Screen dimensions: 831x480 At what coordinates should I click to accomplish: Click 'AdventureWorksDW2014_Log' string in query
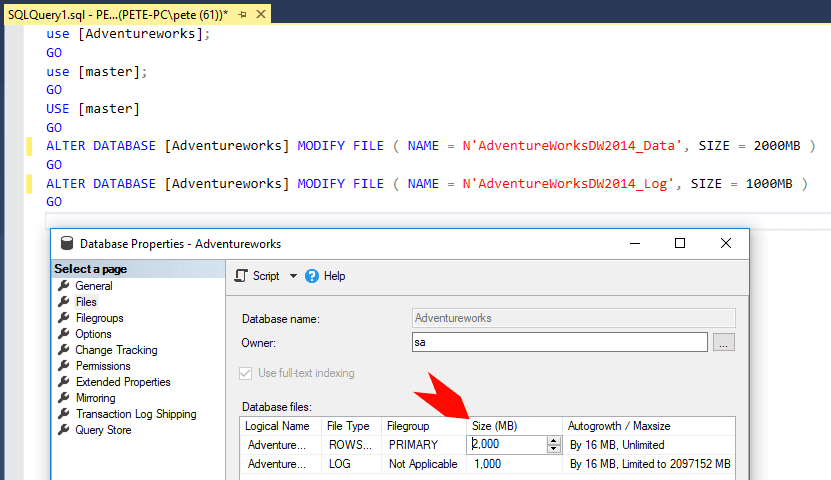tap(568, 184)
